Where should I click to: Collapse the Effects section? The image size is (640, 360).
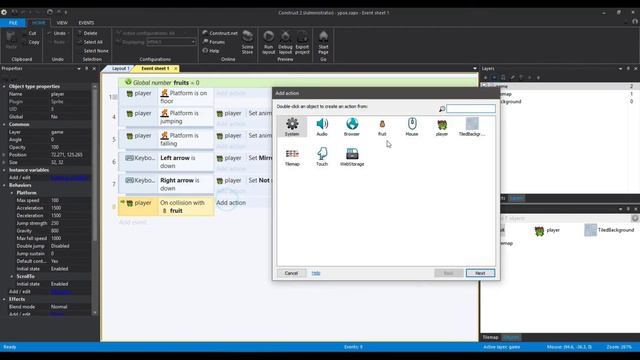pyautogui.click(x=4, y=299)
